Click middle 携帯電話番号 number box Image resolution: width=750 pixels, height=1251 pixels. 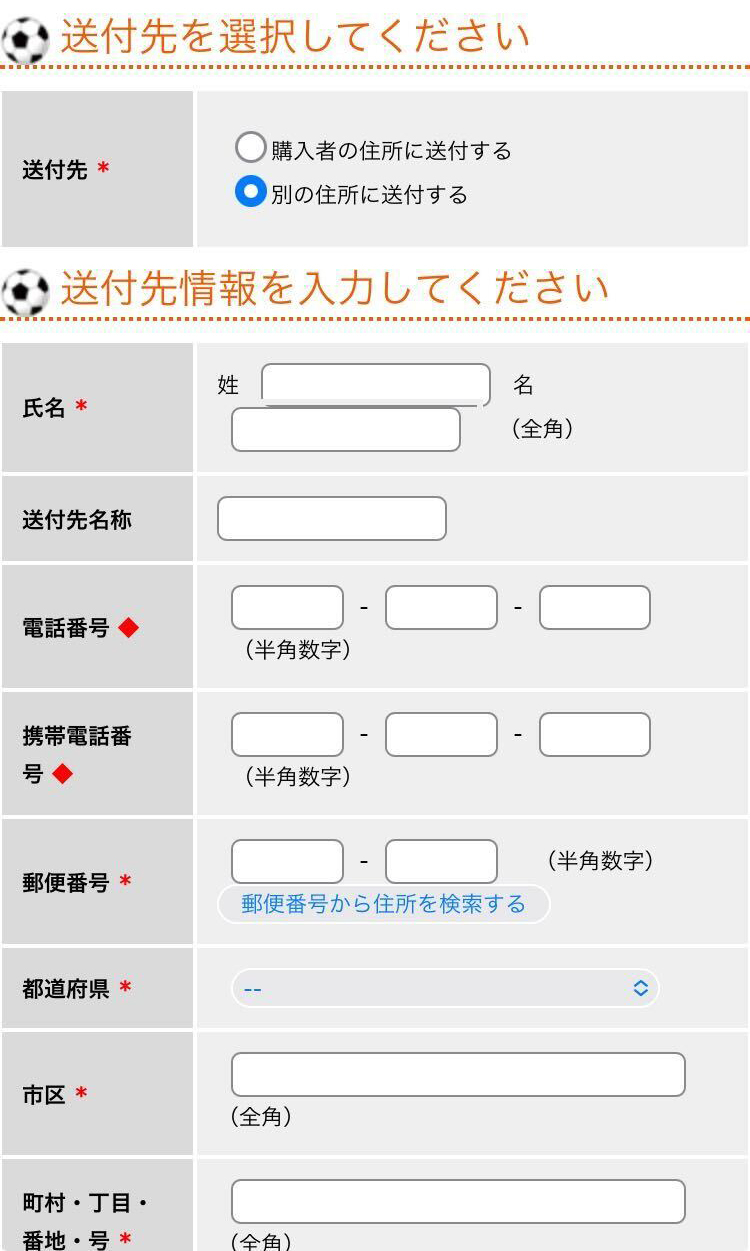coord(441,735)
